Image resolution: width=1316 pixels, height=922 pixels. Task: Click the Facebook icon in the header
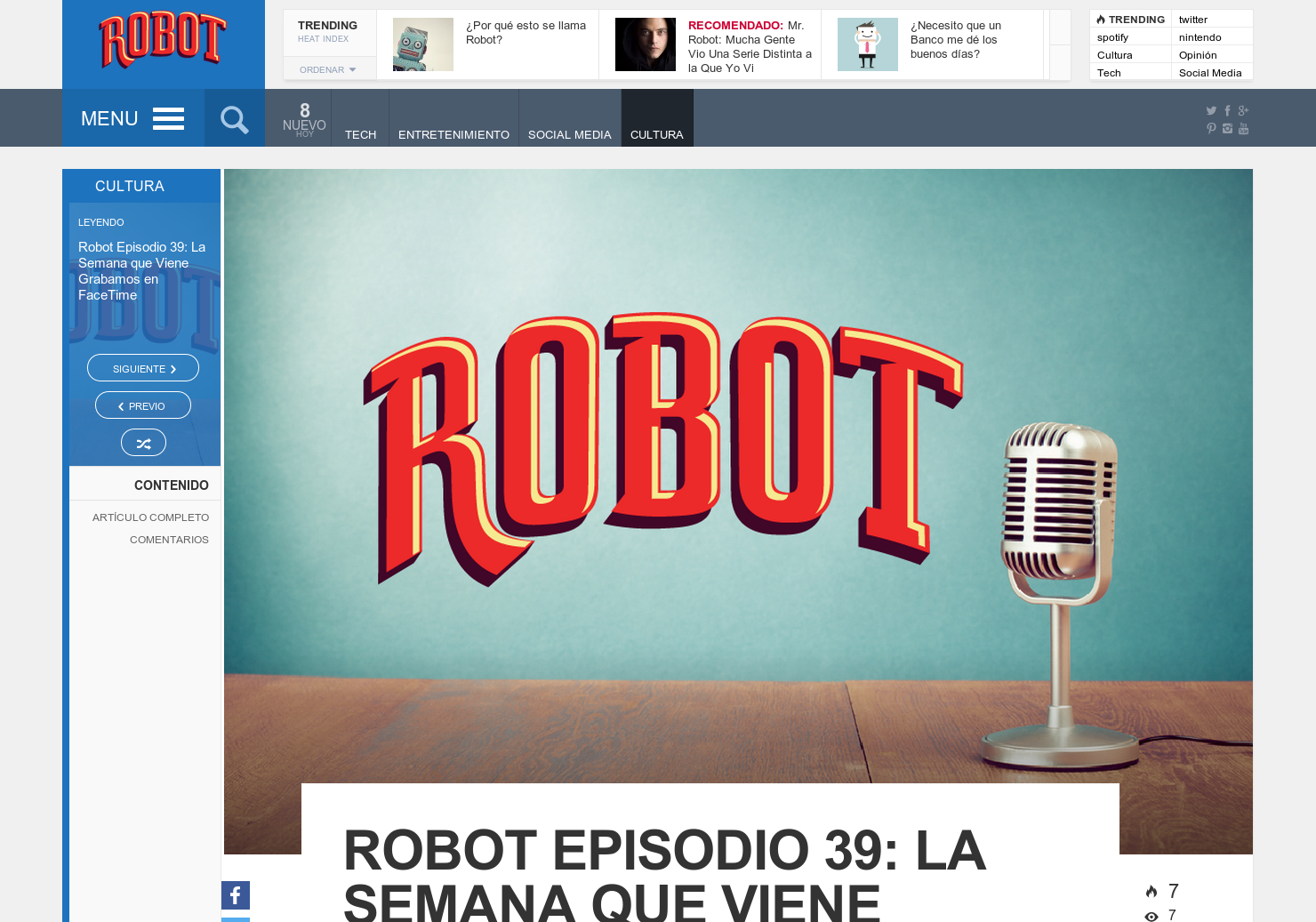coord(1227,110)
